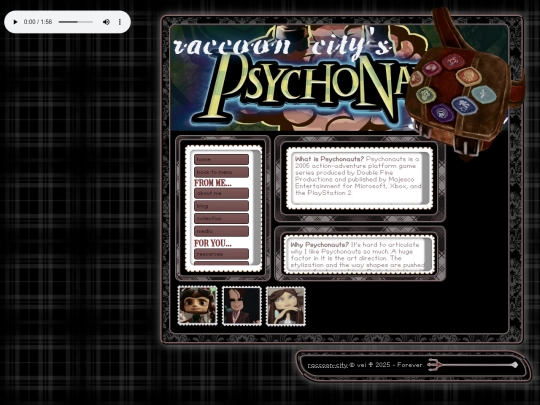Seek on the audio progress bar
540x405 pixels.
point(76,22)
